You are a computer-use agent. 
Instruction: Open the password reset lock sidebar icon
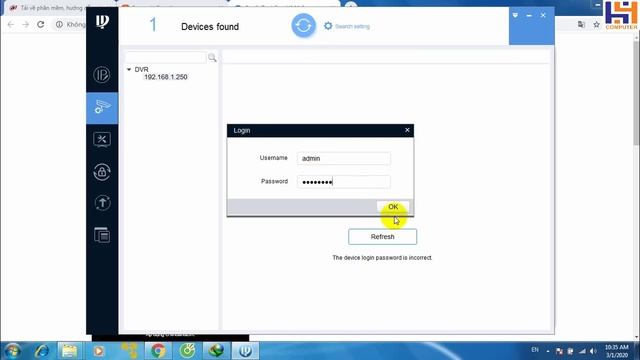(102, 172)
